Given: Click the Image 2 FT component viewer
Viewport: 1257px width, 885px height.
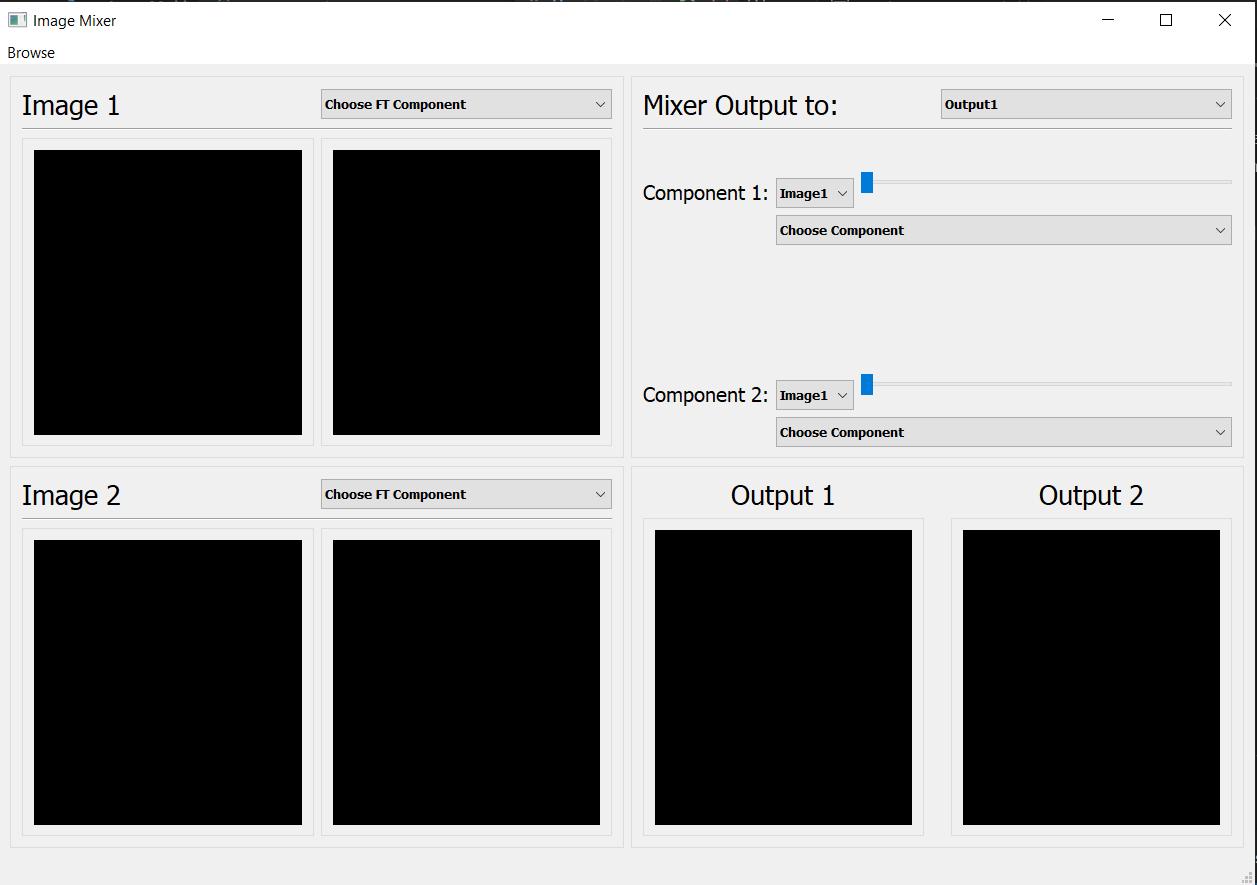Looking at the screenshot, I should 466,682.
